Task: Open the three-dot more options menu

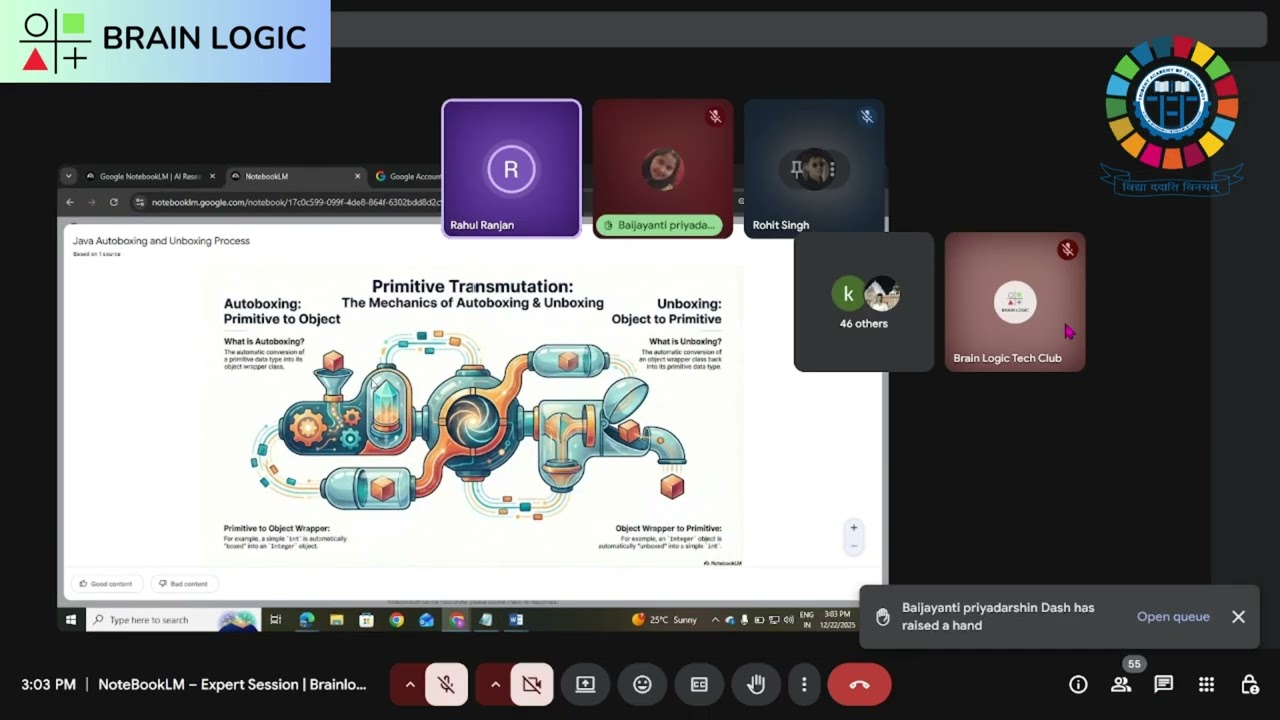Action: pyautogui.click(x=804, y=685)
